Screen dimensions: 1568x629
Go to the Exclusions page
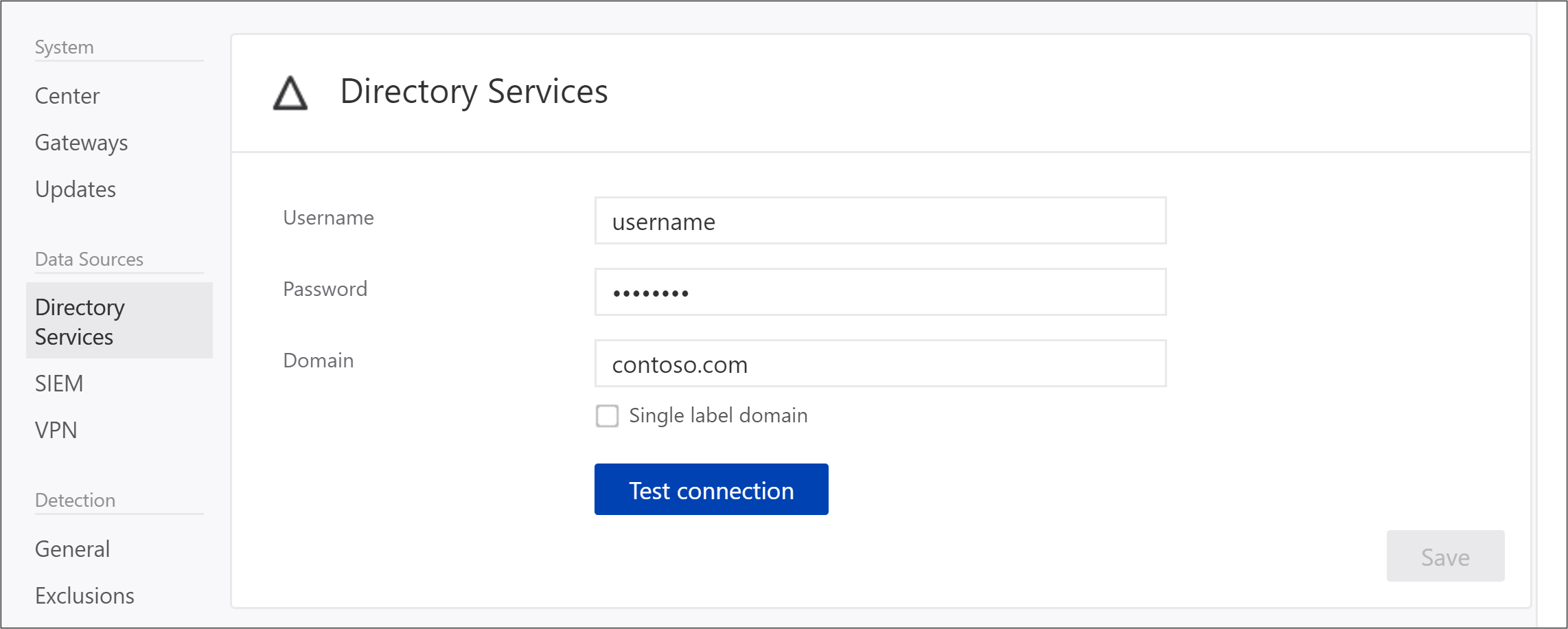tap(84, 595)
